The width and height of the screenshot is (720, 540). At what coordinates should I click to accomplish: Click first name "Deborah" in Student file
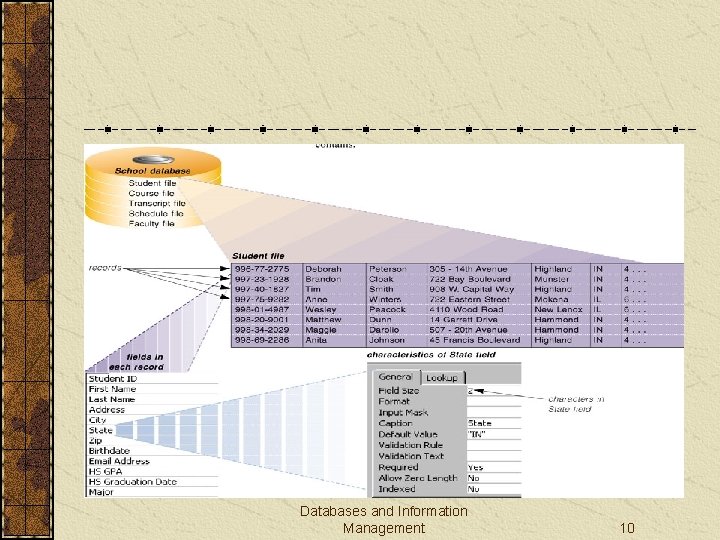click(324, 269)
